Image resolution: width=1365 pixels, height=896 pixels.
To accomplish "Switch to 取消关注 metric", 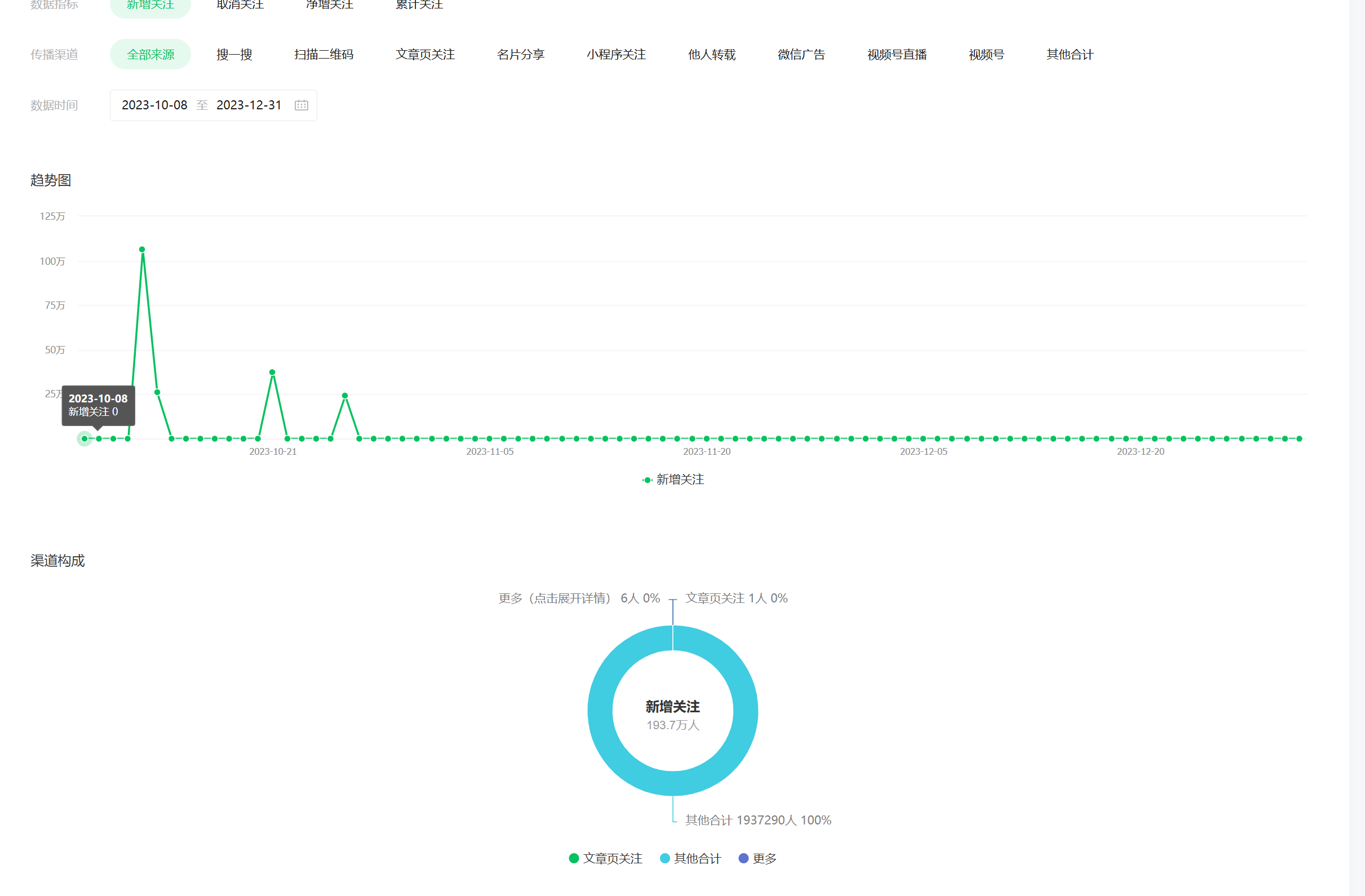I will [x=240, y=6].
